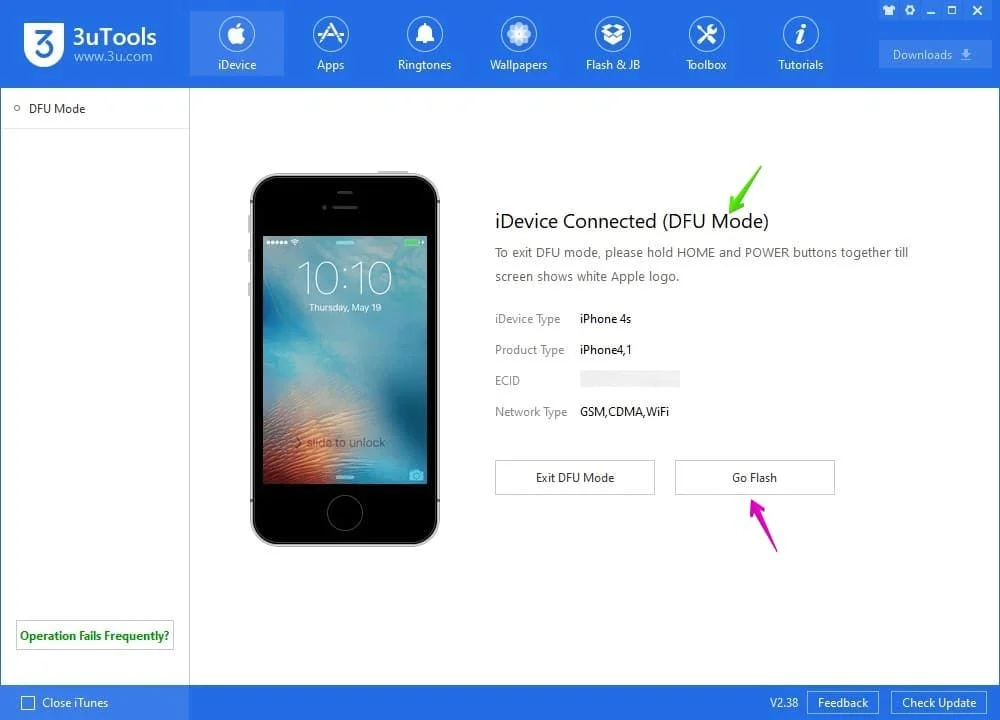
Task: Click the iPhone preview image
Action: pos(344,360)
